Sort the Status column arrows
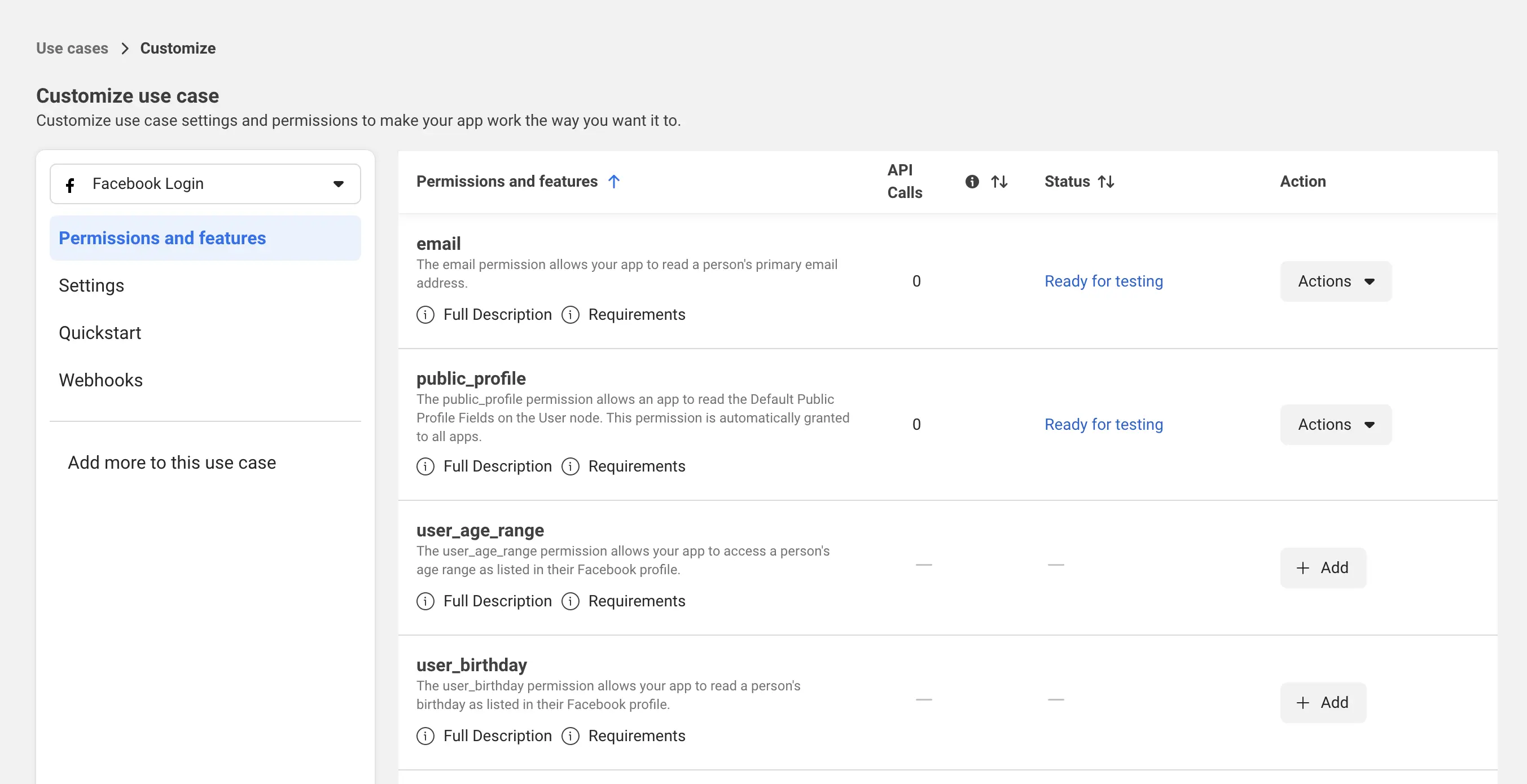 1106,181
